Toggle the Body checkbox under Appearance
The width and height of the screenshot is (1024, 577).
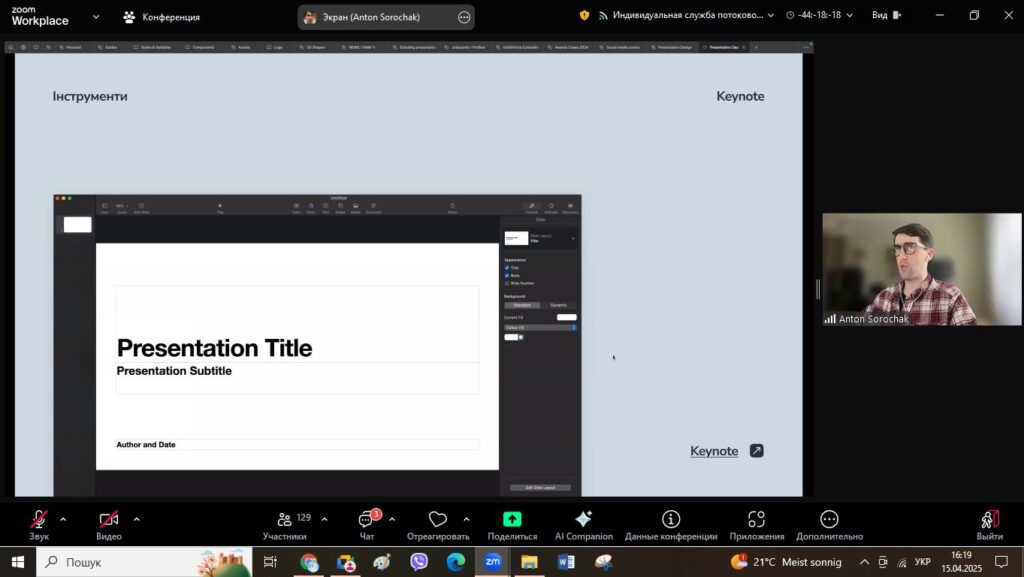point(507,275)
